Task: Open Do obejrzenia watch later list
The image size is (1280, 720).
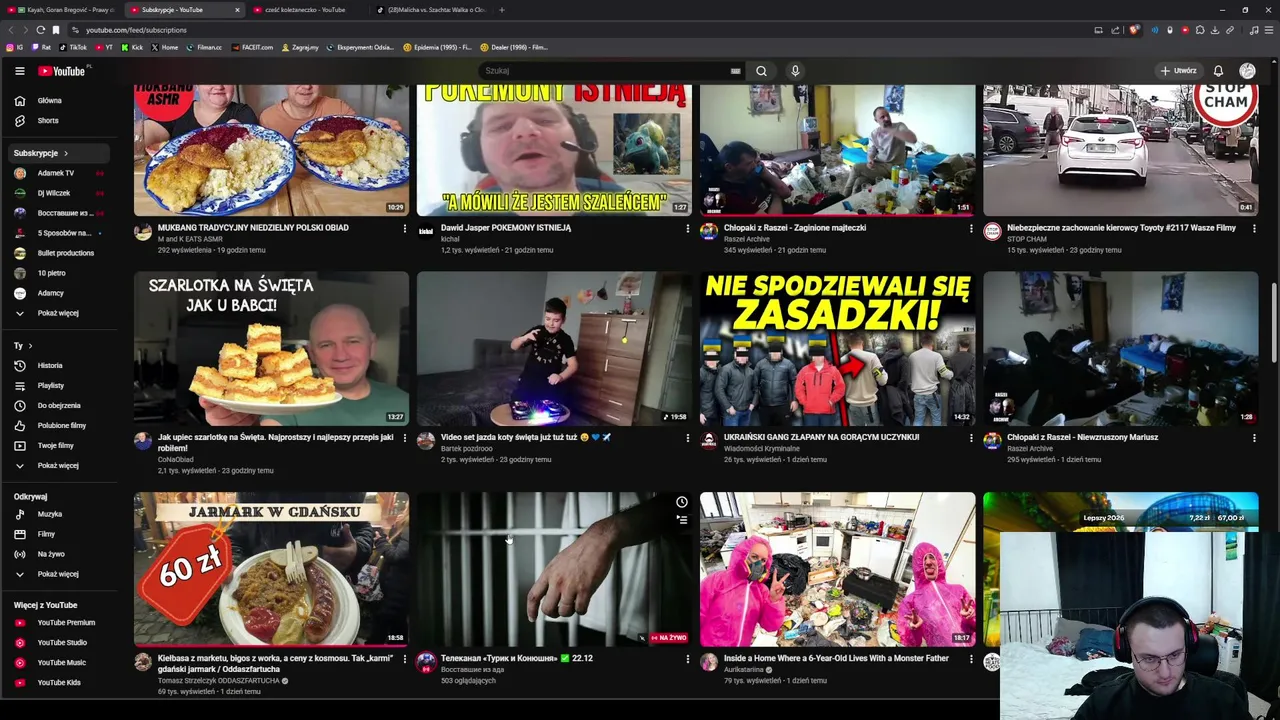Action: [x=60, y=405]
